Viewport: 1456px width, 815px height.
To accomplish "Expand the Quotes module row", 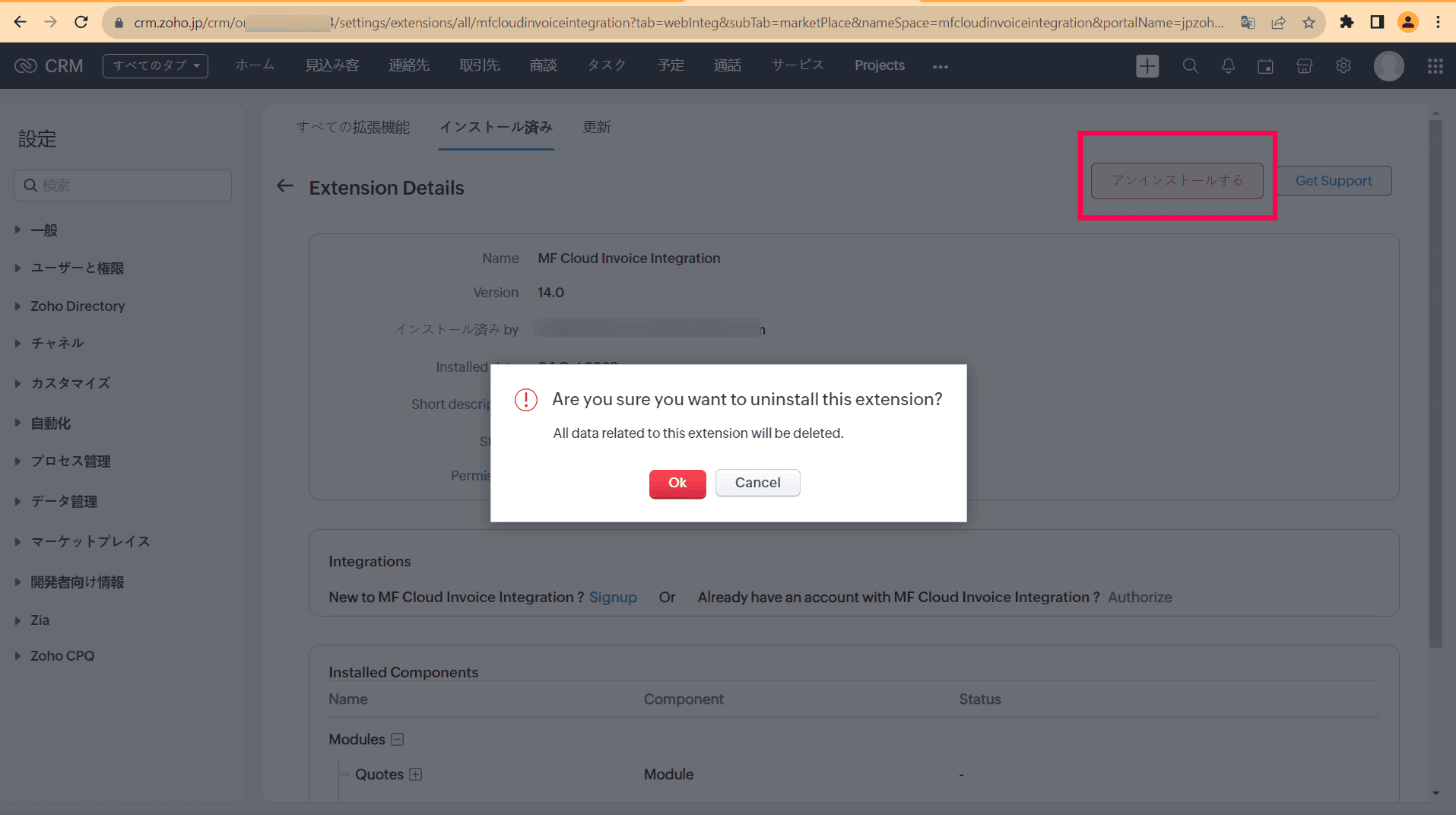I will 415,774.
